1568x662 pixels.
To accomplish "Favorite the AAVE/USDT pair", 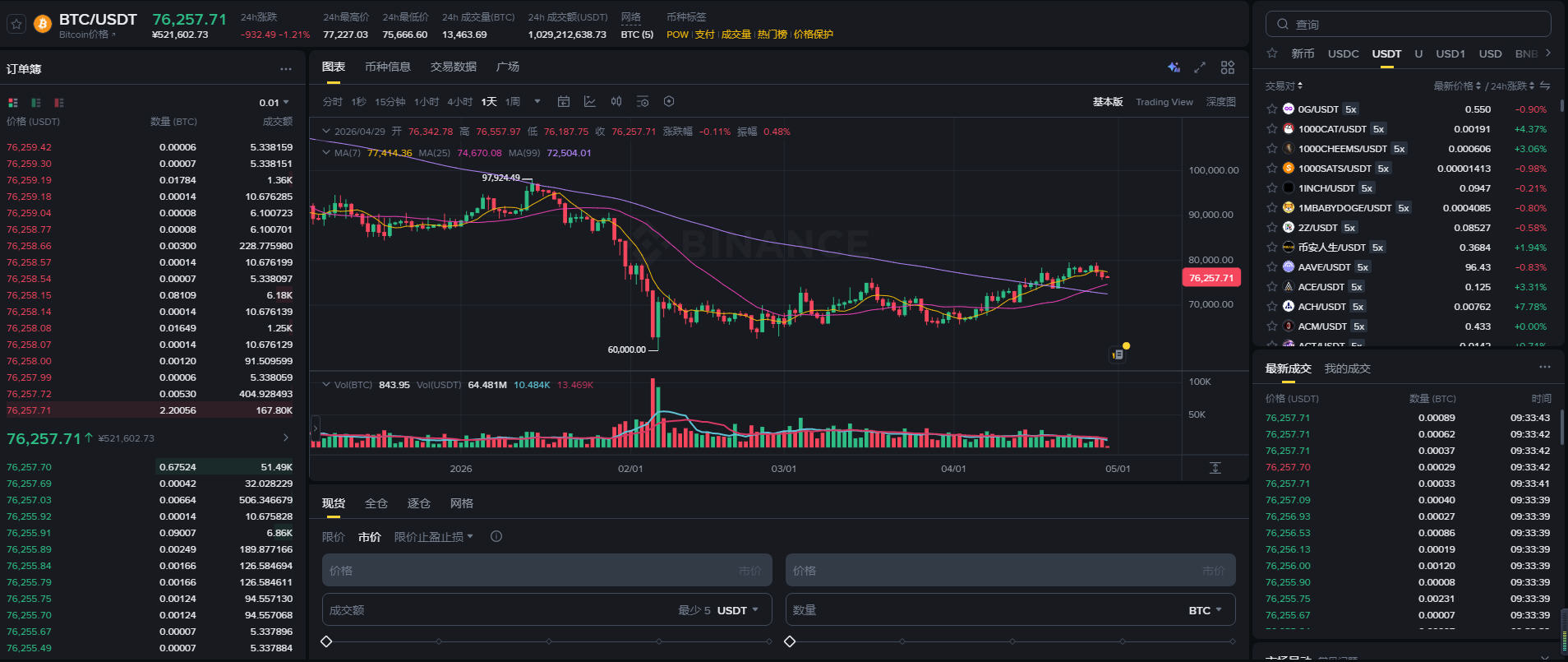I will [1272, 266].
